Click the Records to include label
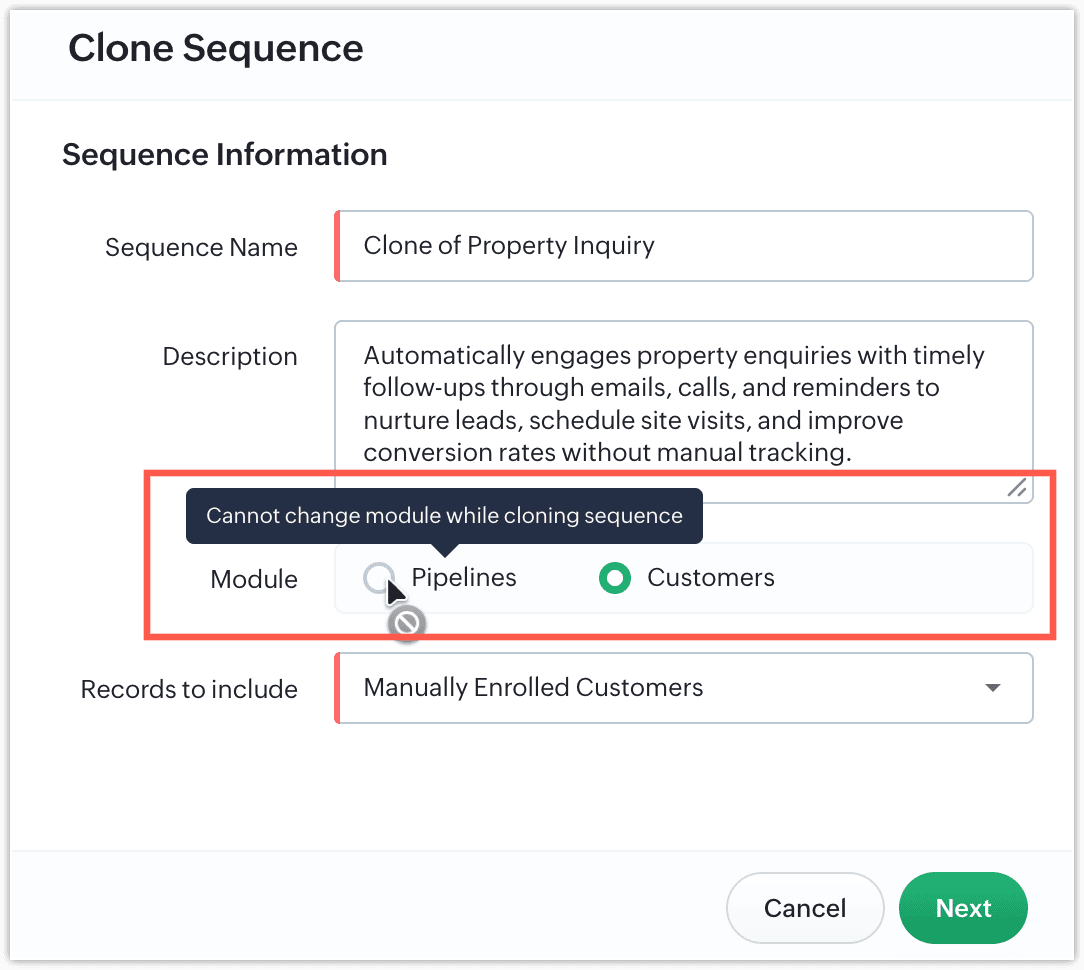Image resolution: width=1084 pixels, height=970 pixels. (189, 689)
